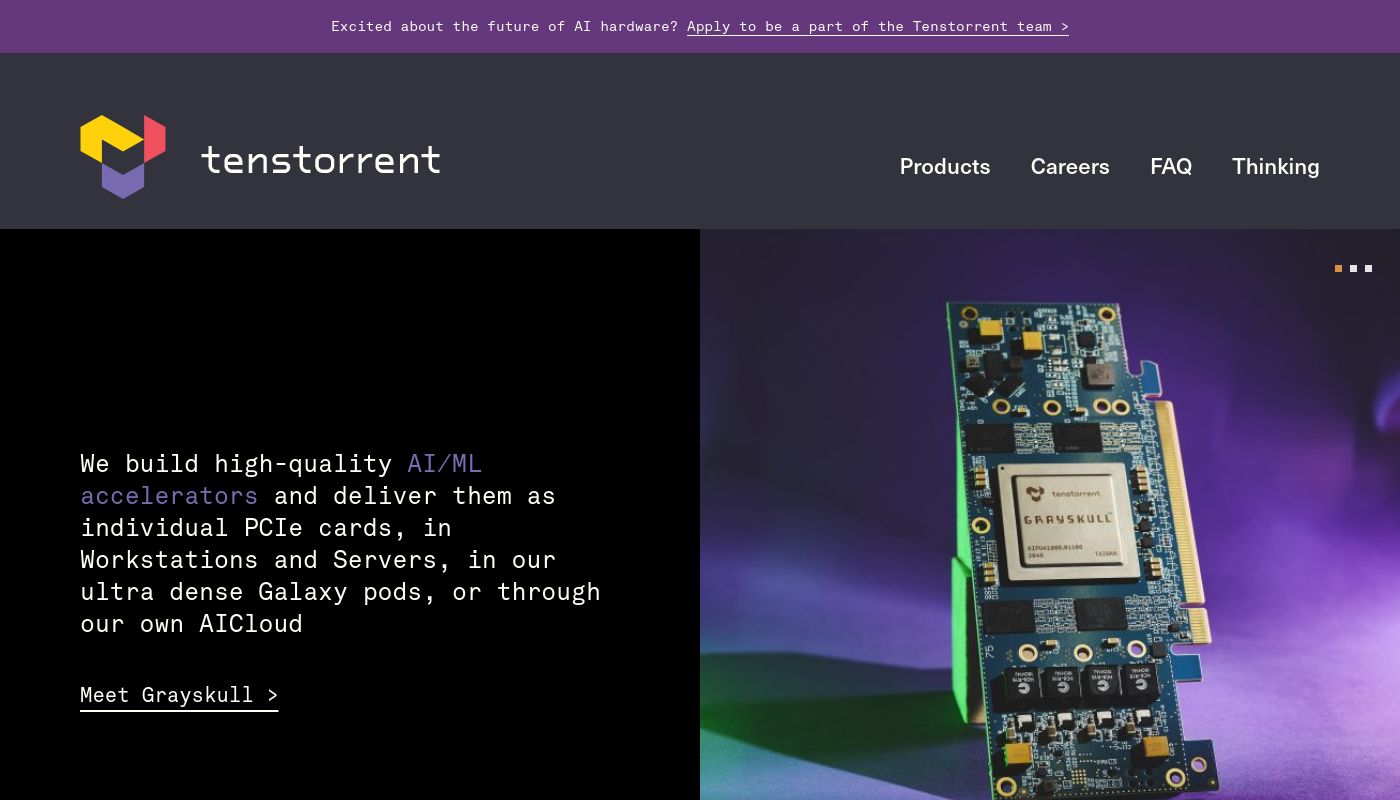The width and height of the screenshot is (1400, 800).
Task: Follow the Apply to Tenstorrent team link
Action: point(878,27)
